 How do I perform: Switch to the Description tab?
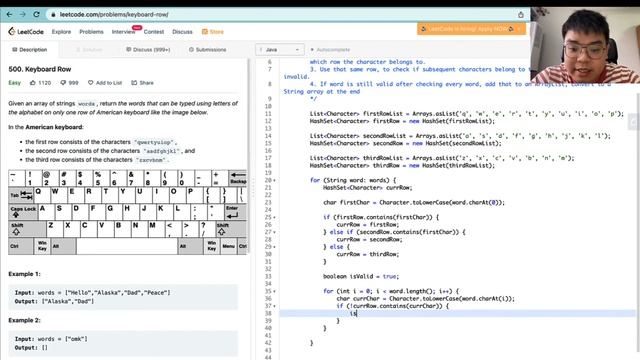(x=29, y=50)
